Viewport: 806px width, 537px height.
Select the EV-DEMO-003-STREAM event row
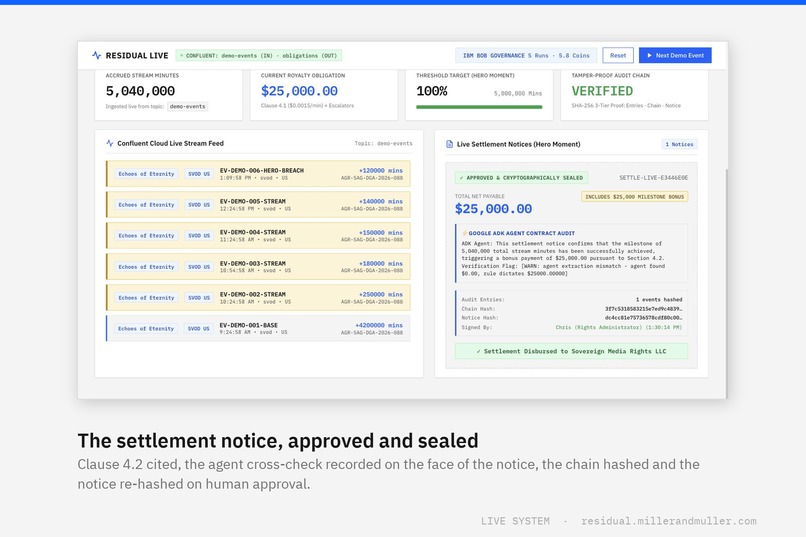click(258, 267)
